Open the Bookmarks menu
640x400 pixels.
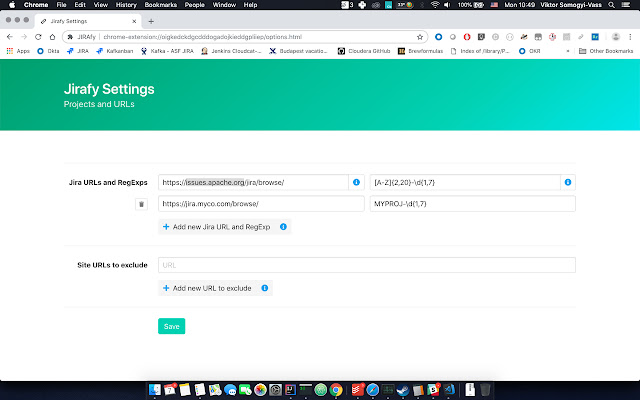point(160,5)
